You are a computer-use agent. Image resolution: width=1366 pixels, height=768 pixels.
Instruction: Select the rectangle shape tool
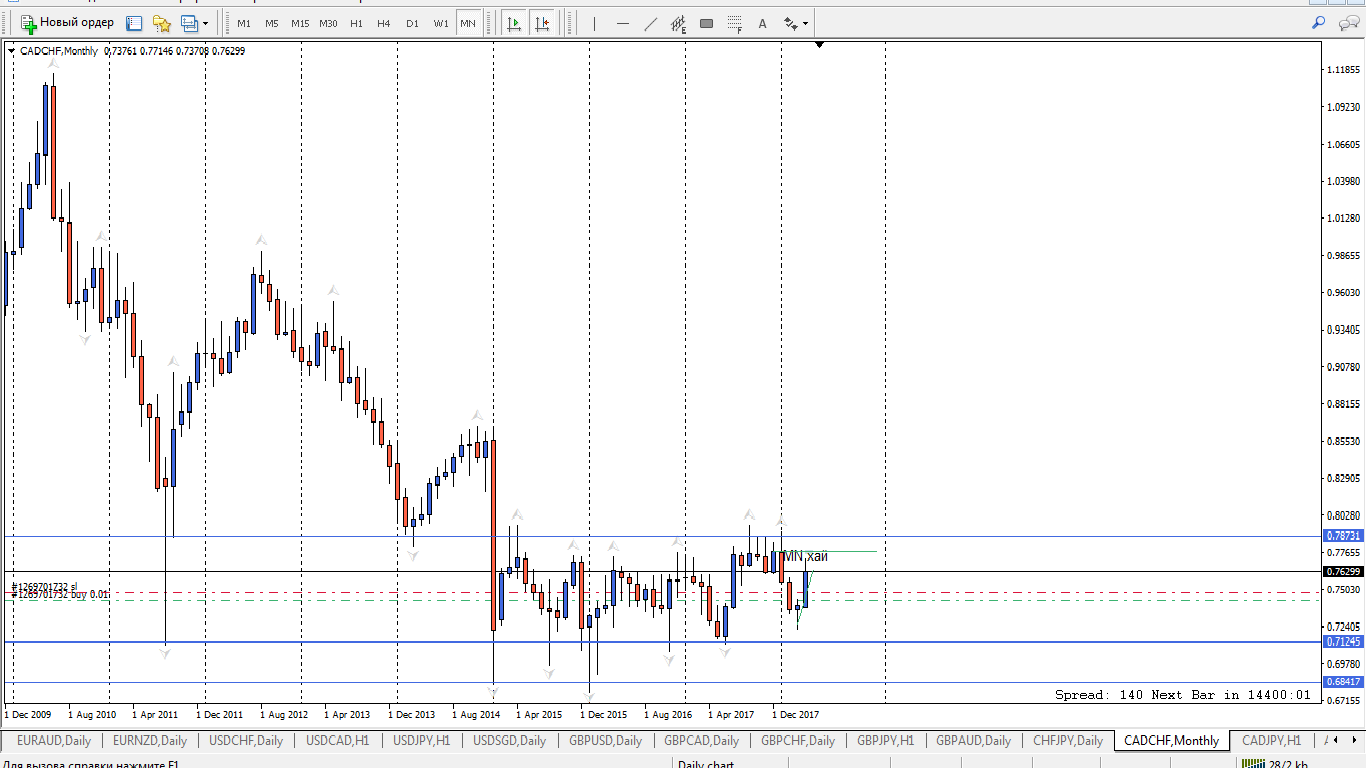click(706, 23)
